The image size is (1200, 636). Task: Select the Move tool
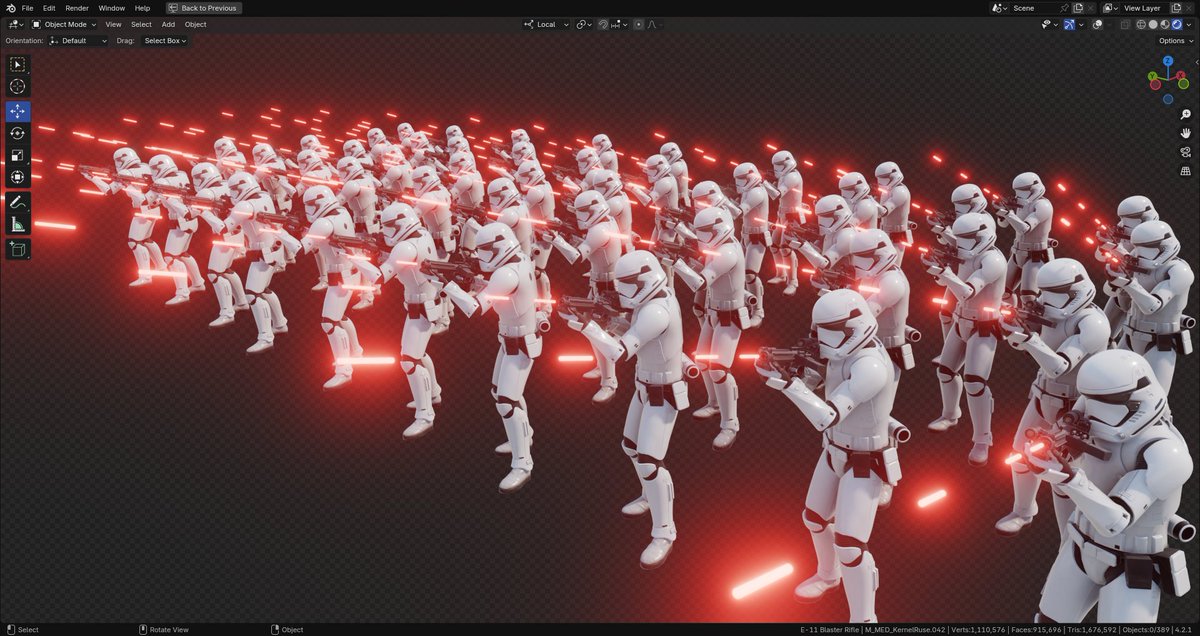click(x=18, y=111)
